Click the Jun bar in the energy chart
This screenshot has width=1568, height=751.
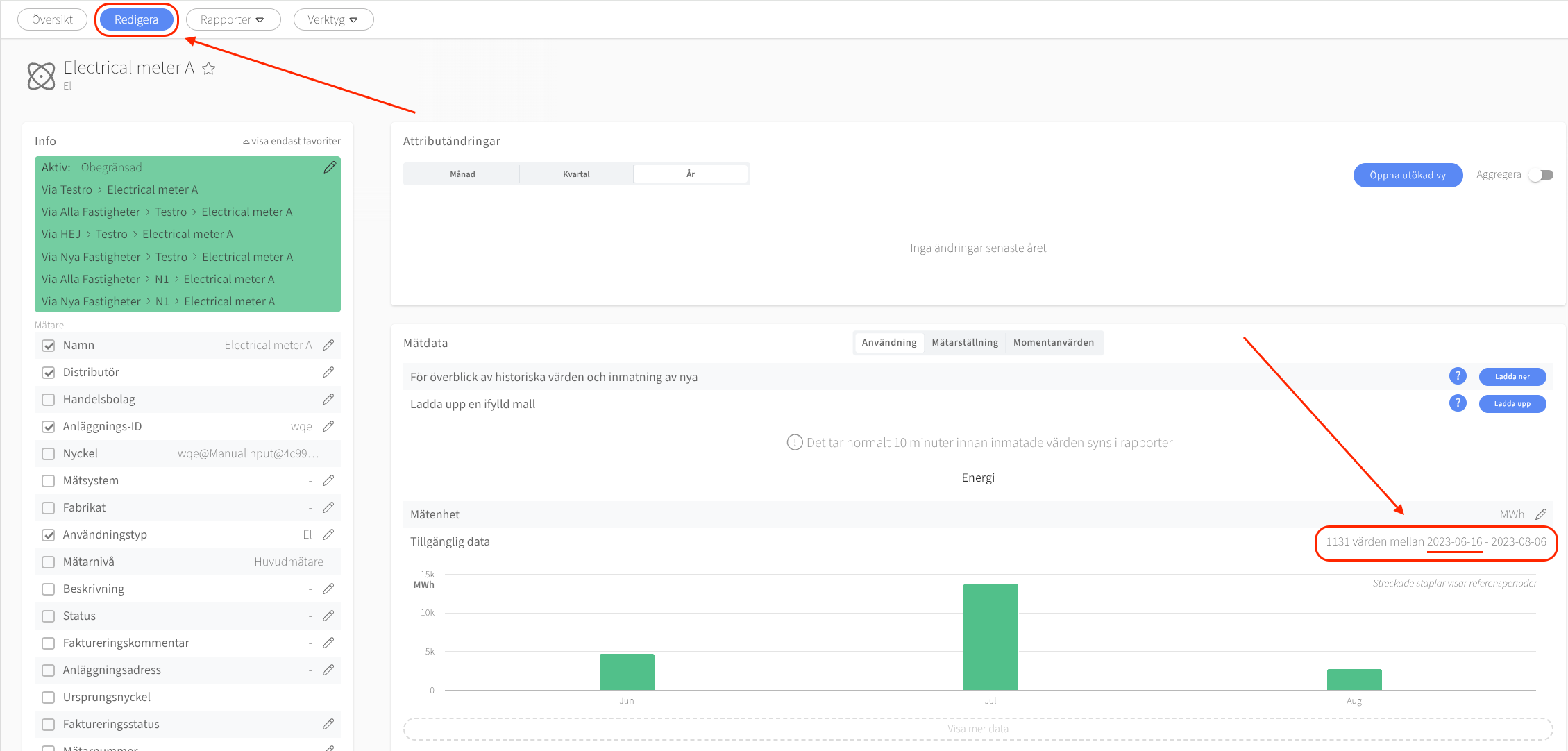[627, 672]
